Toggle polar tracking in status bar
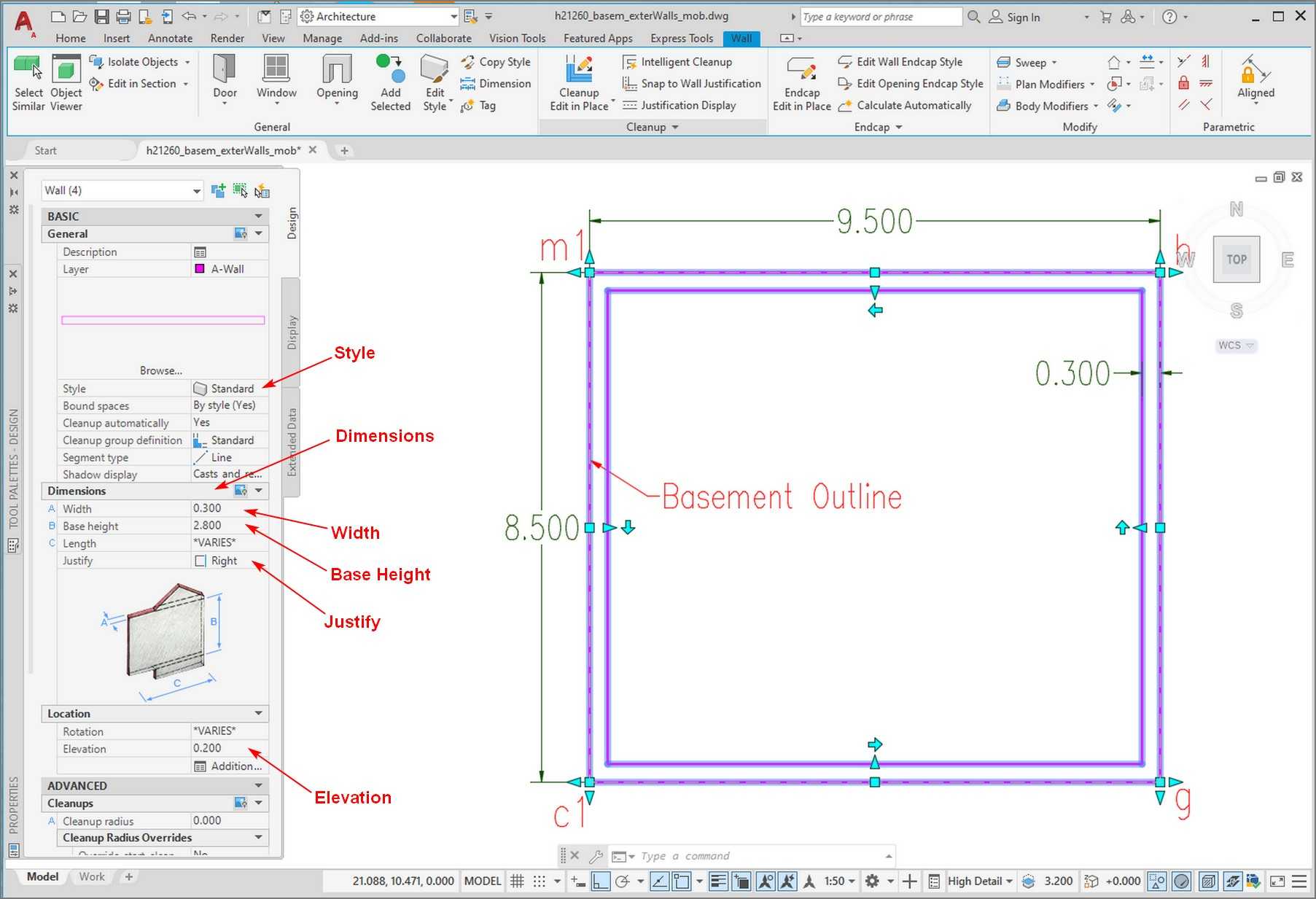The width and height of the screenshot is (1316, 899). click(622, 881)
